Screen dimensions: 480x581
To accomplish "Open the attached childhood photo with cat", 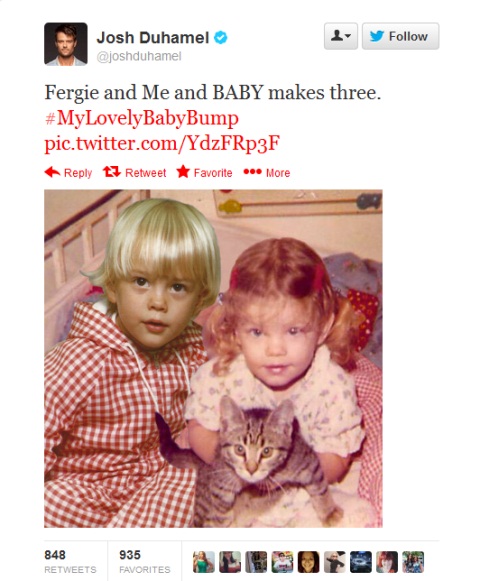I will coord(213,358).
